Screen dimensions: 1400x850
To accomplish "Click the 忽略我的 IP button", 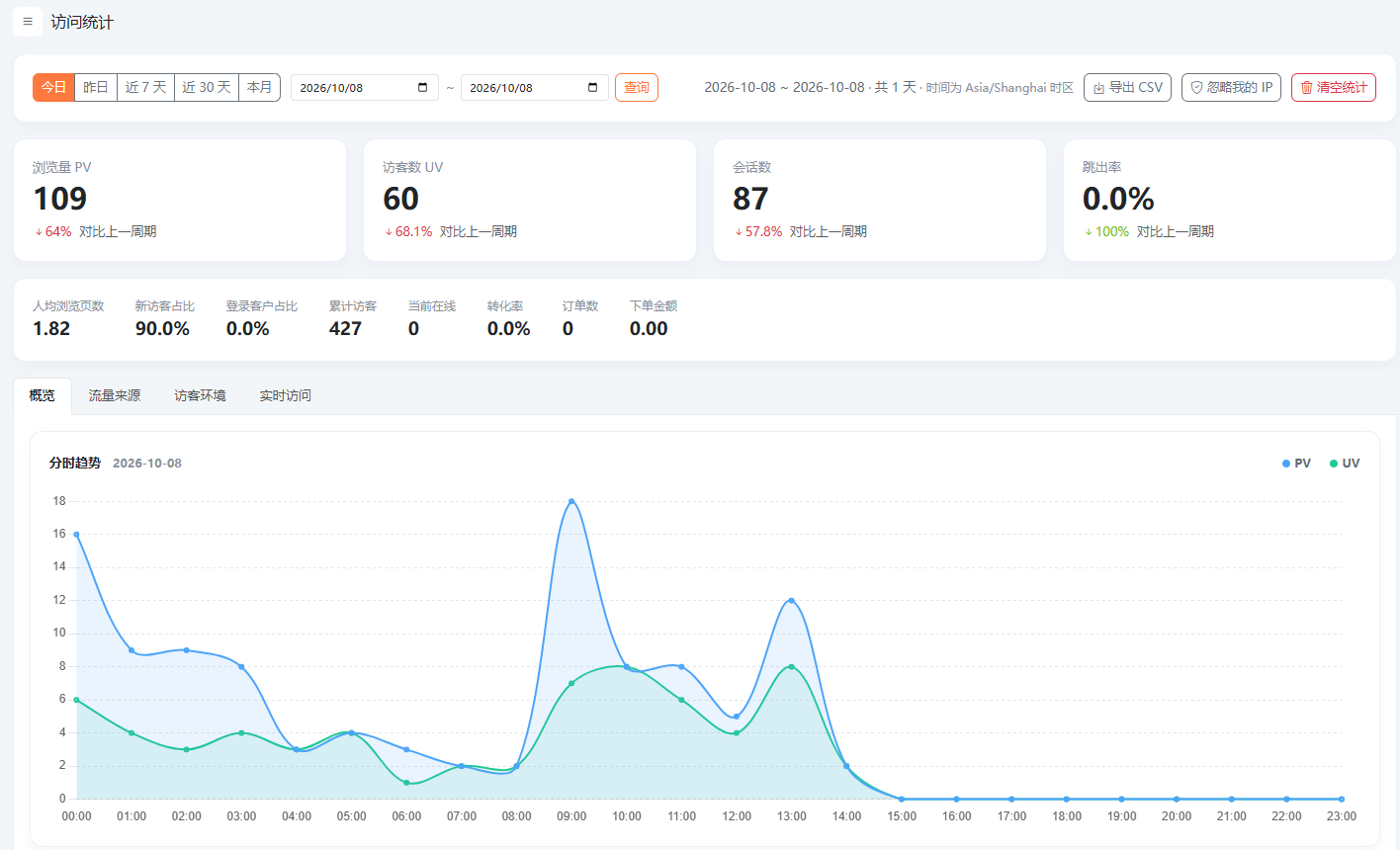I will coord(1231,87).
